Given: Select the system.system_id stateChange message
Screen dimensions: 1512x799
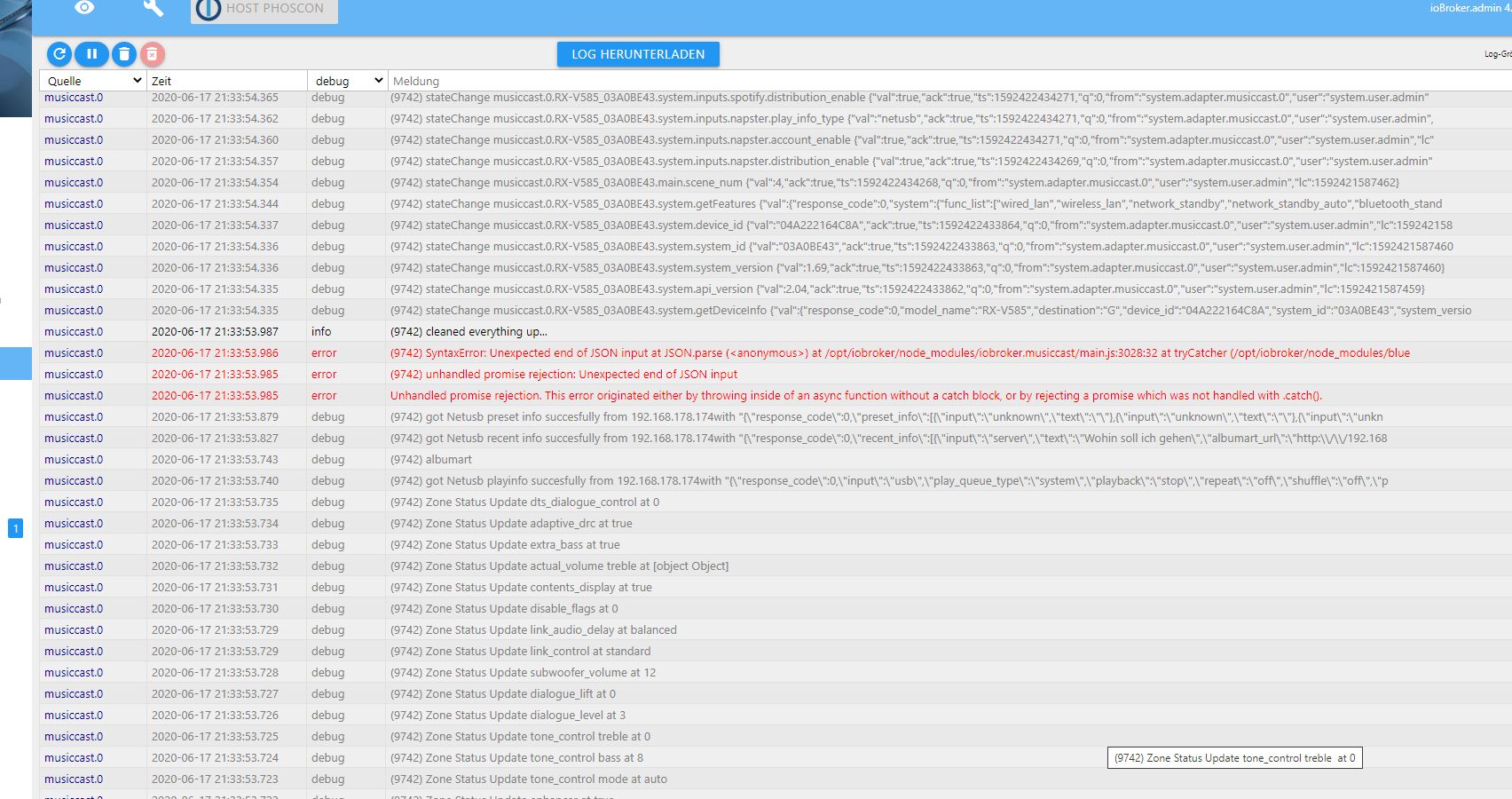Looking at the screenshot, I should coord(922,247).
